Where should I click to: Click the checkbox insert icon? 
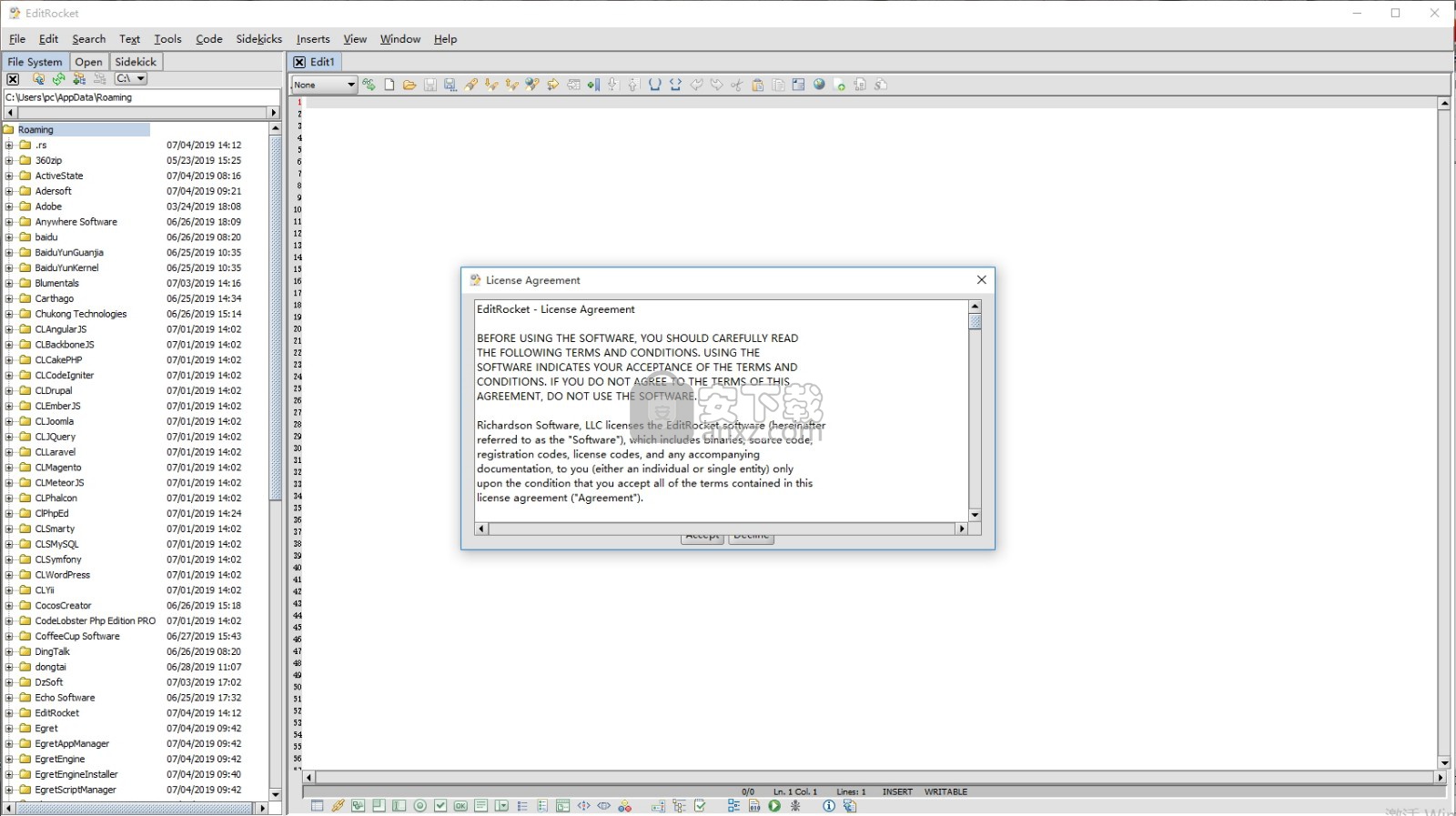tap(440, 806)
